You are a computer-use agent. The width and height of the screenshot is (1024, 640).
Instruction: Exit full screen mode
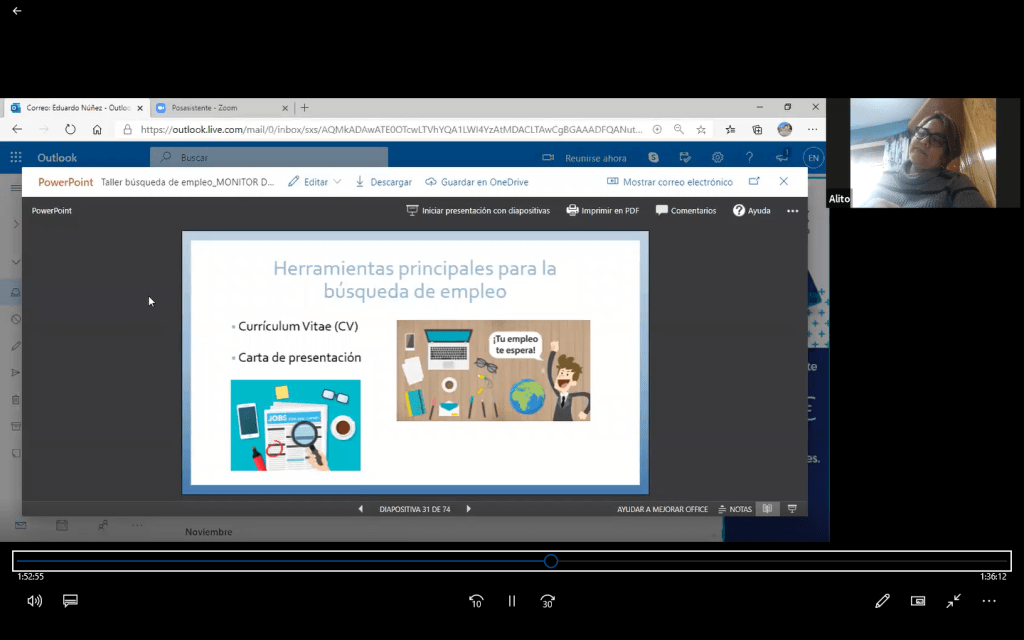(x=954, y=601)
